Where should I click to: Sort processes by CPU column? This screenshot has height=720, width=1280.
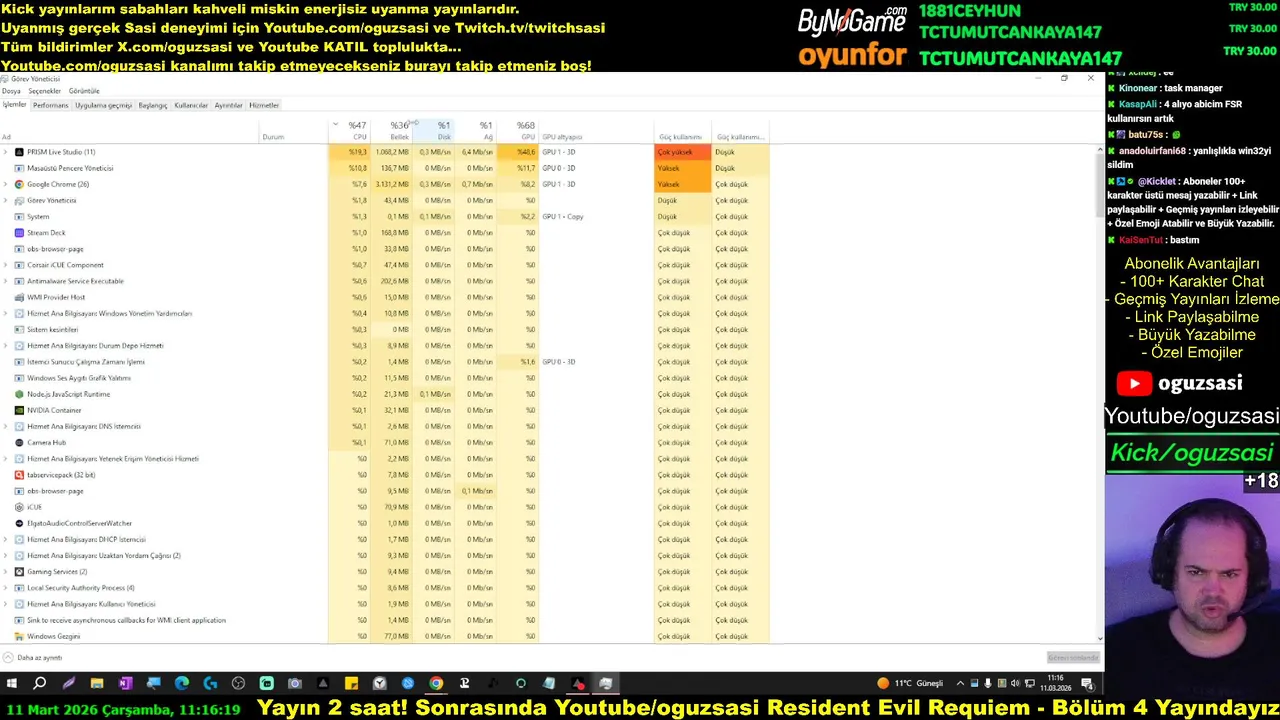point(350,131)
